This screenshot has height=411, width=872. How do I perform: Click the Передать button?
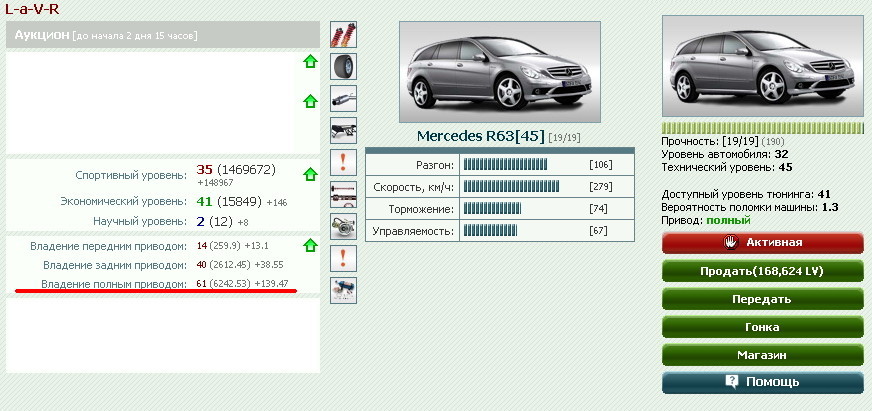click(x=762, y=299)
